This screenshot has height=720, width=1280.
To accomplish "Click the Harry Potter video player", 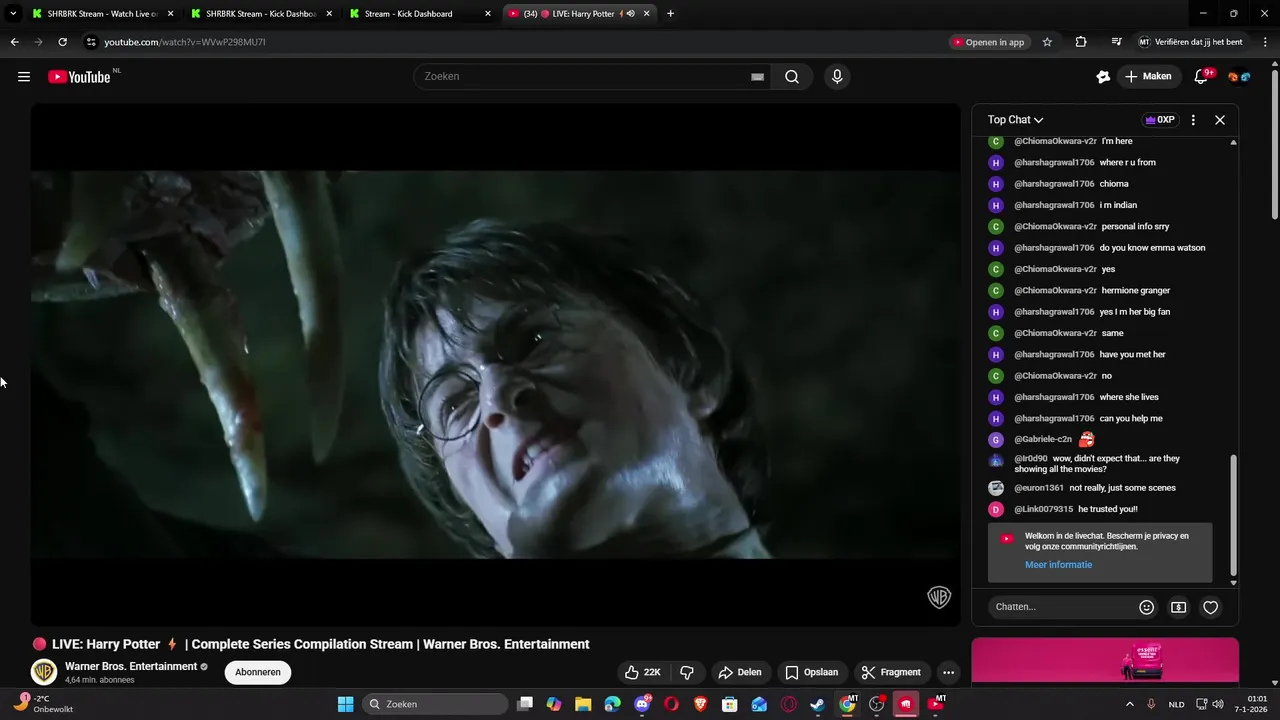I will point(496,365).
